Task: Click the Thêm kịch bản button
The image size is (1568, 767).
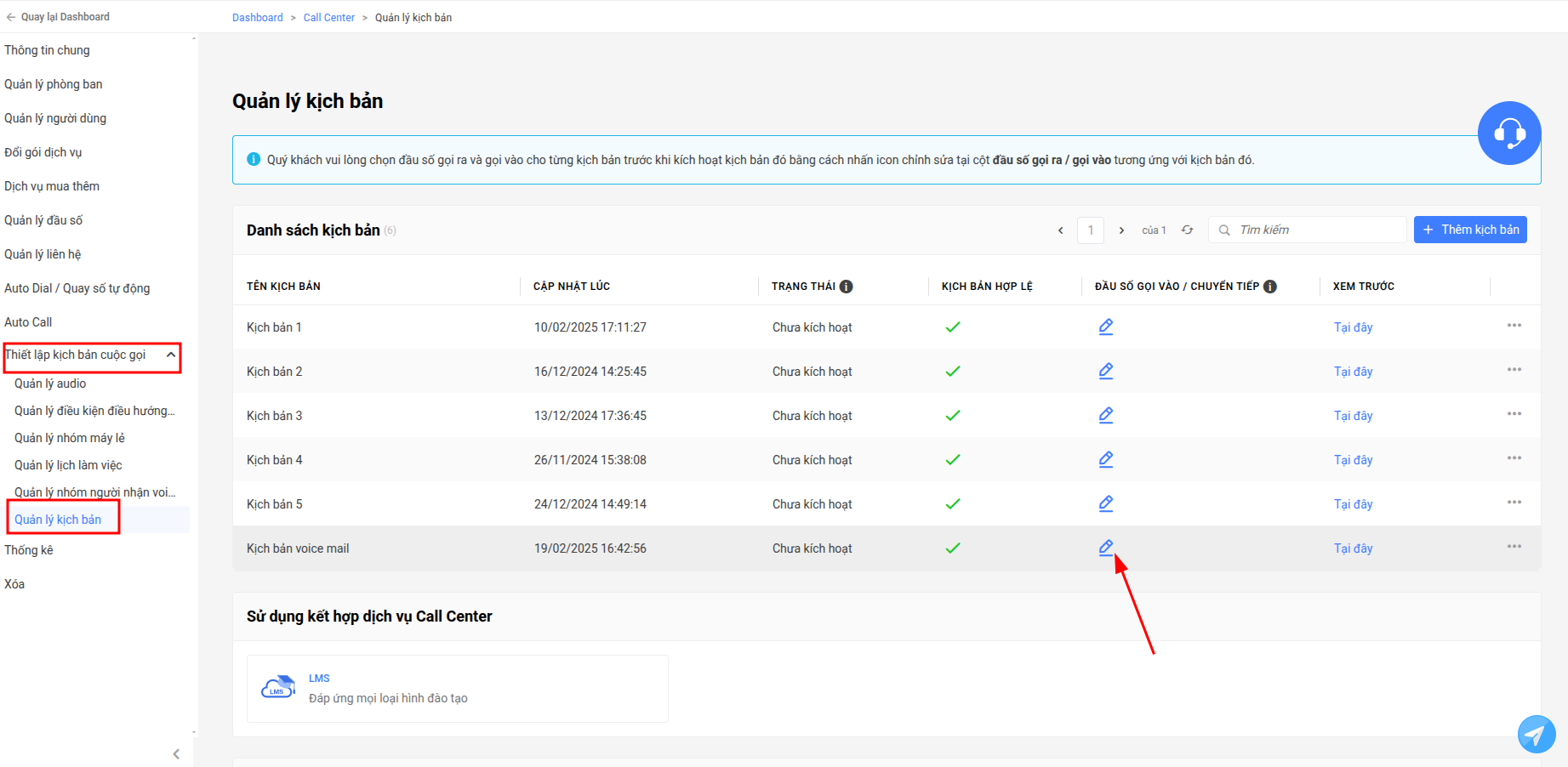Action: pyautogui.click(x=1470, y=230)
